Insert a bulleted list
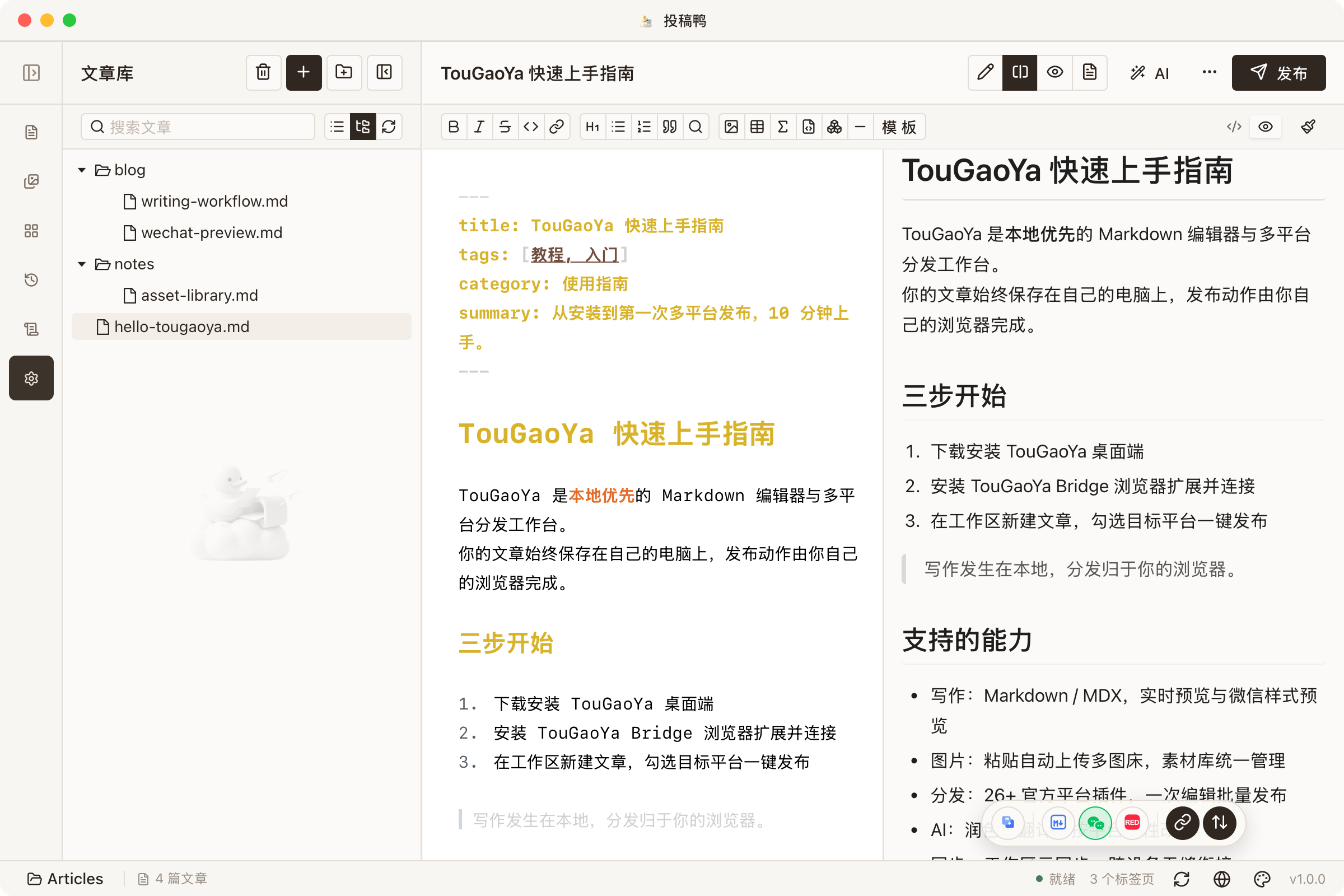The width and height of the screenshot is (1344, 896). pos(618,127)
